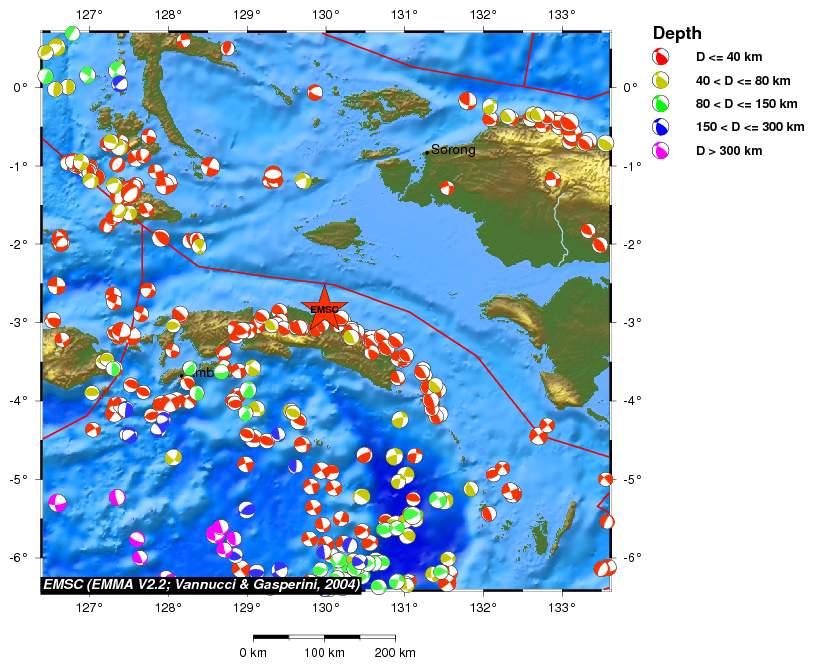Select the yellow beachball legend icon
Screen dimensions: 814x667
[x=661, y=80]
